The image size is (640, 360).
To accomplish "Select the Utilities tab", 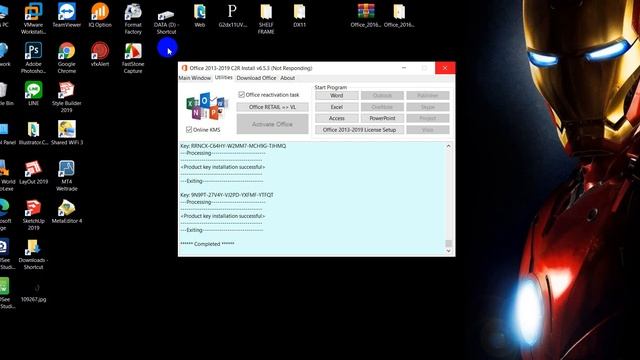I will pos(223,78).
